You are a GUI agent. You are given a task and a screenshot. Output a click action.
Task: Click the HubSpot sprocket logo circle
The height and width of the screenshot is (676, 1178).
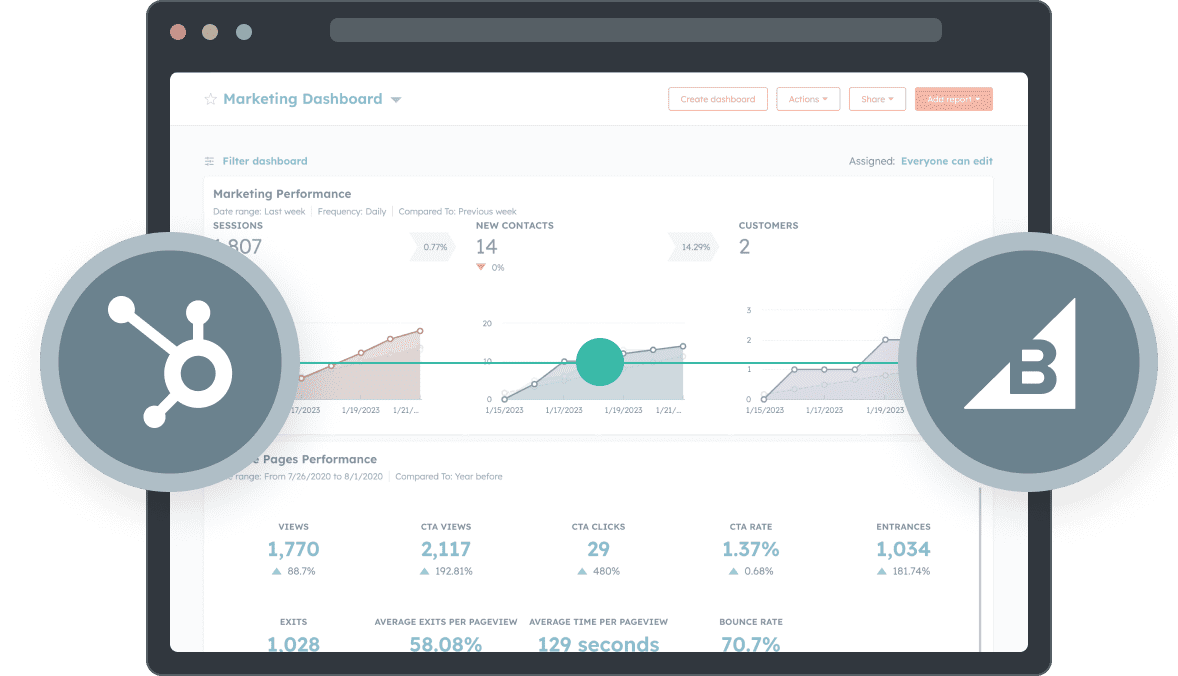pyautogui.click(x=170, y=362)
